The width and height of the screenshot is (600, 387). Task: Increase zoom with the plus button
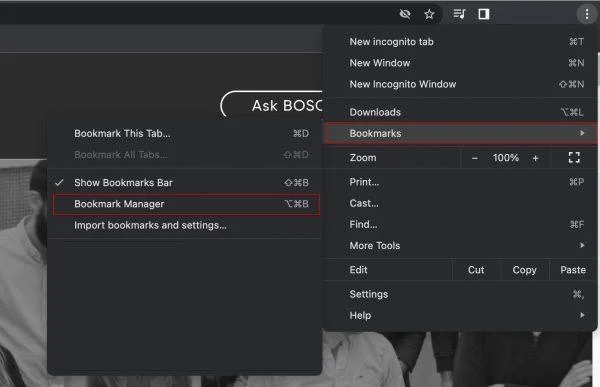click(535, 158)
